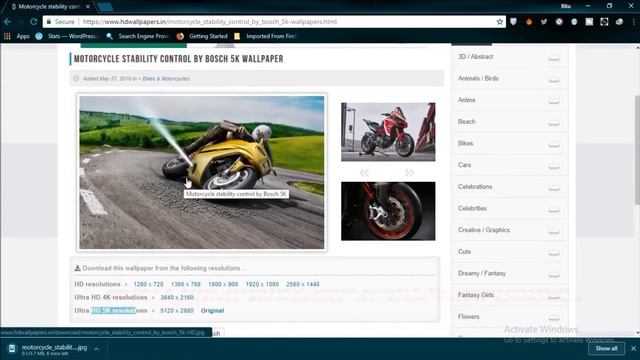Open the Cars category
The image size is (640, 360).
[x=464, y=165]
